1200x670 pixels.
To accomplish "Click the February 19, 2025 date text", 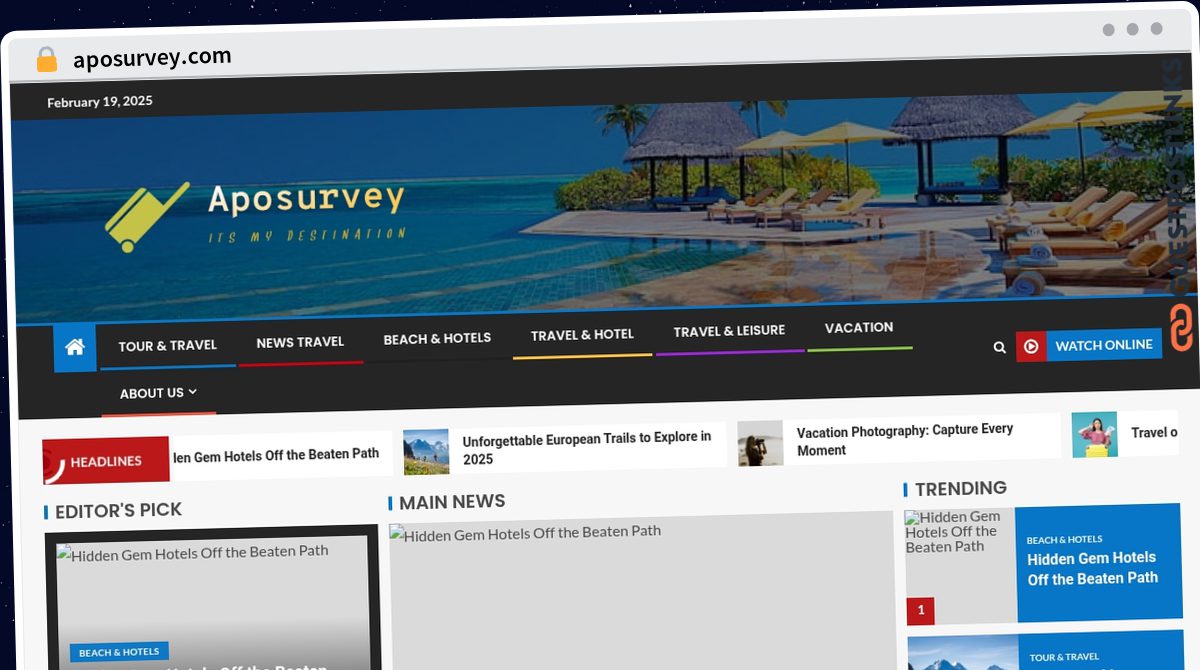I will pyautogui.click(x=100, y=101).
